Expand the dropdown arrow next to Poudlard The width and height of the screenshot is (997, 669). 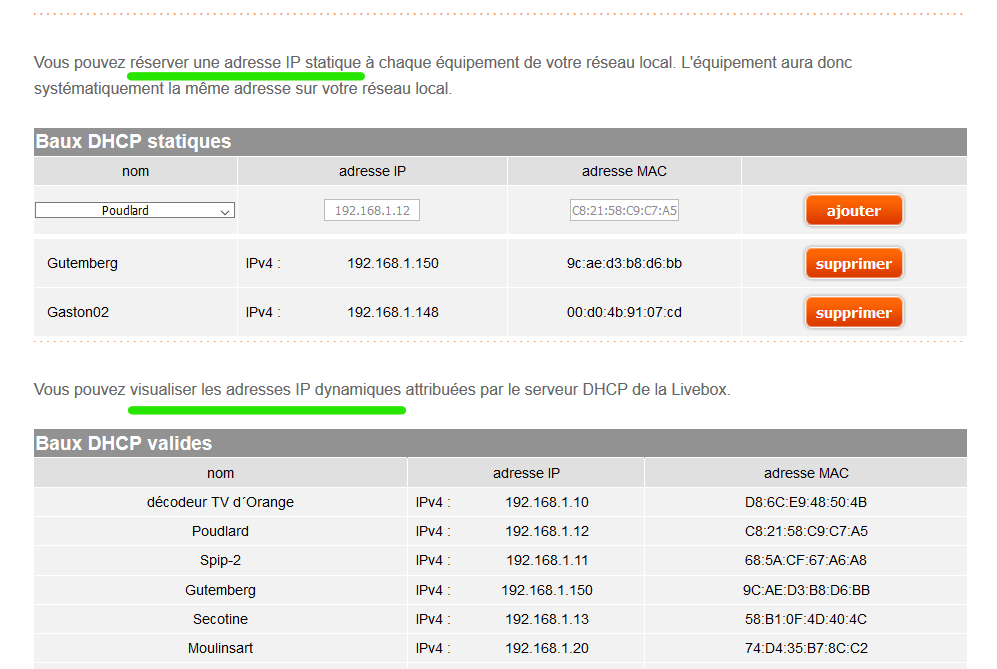[227, 210]
